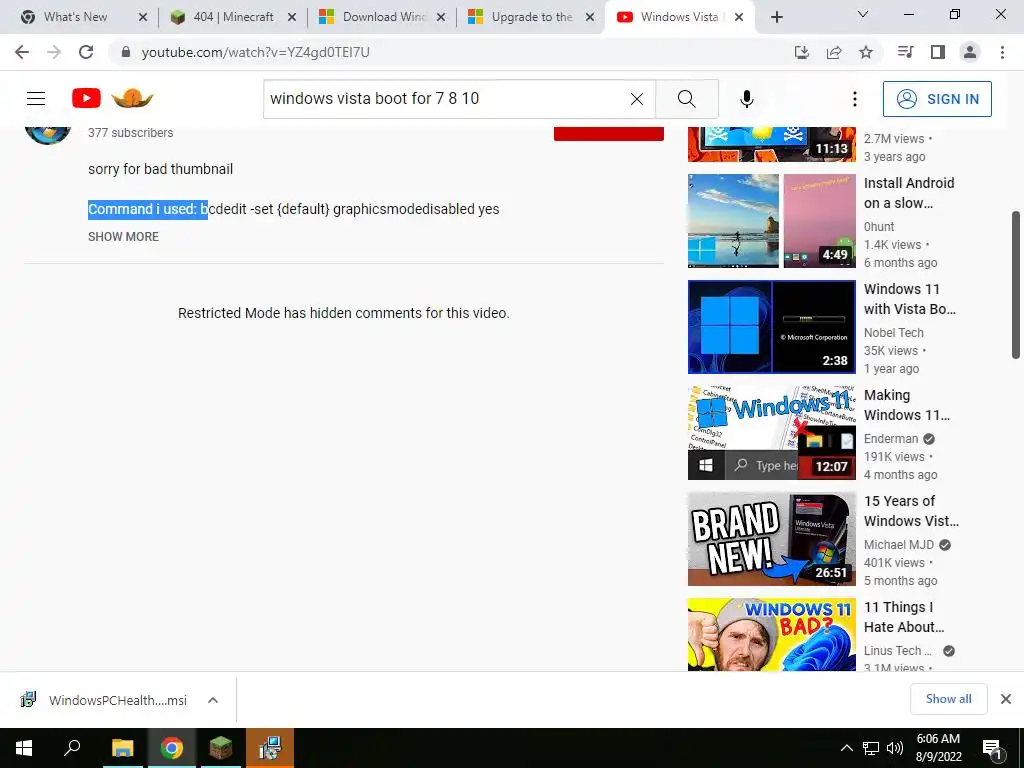Open the Making Windows 11 thumbnail
This screenshot has height=768, width=1024.
coord(771,432)
